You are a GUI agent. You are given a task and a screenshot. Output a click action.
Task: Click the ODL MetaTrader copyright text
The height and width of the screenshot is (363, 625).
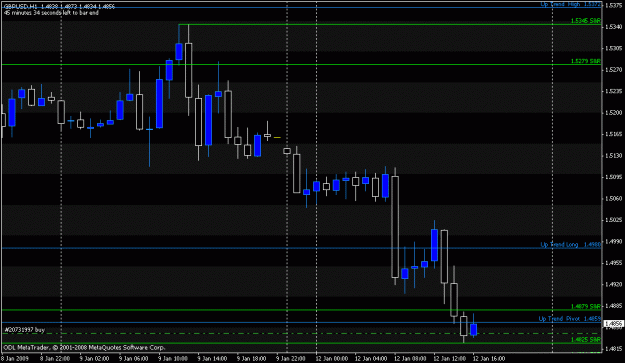[x=84, y=347]
